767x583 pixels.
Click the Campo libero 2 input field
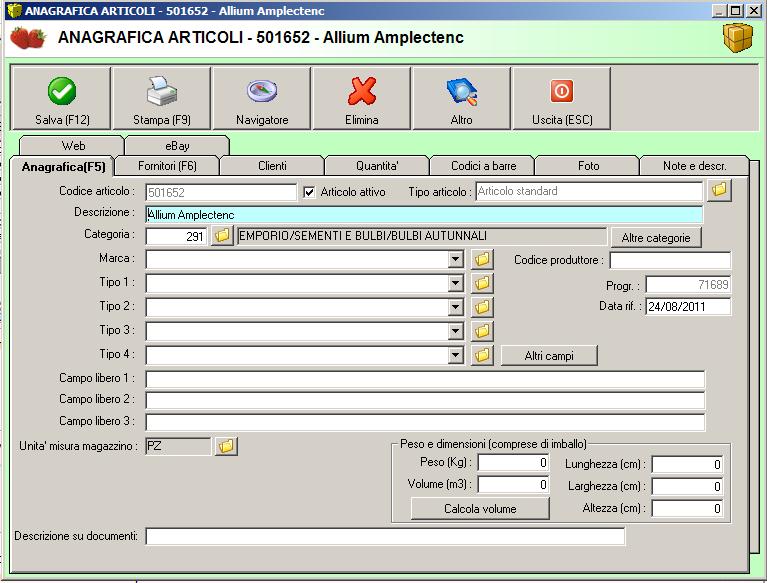pyautogui.click(x=425, y=400)
